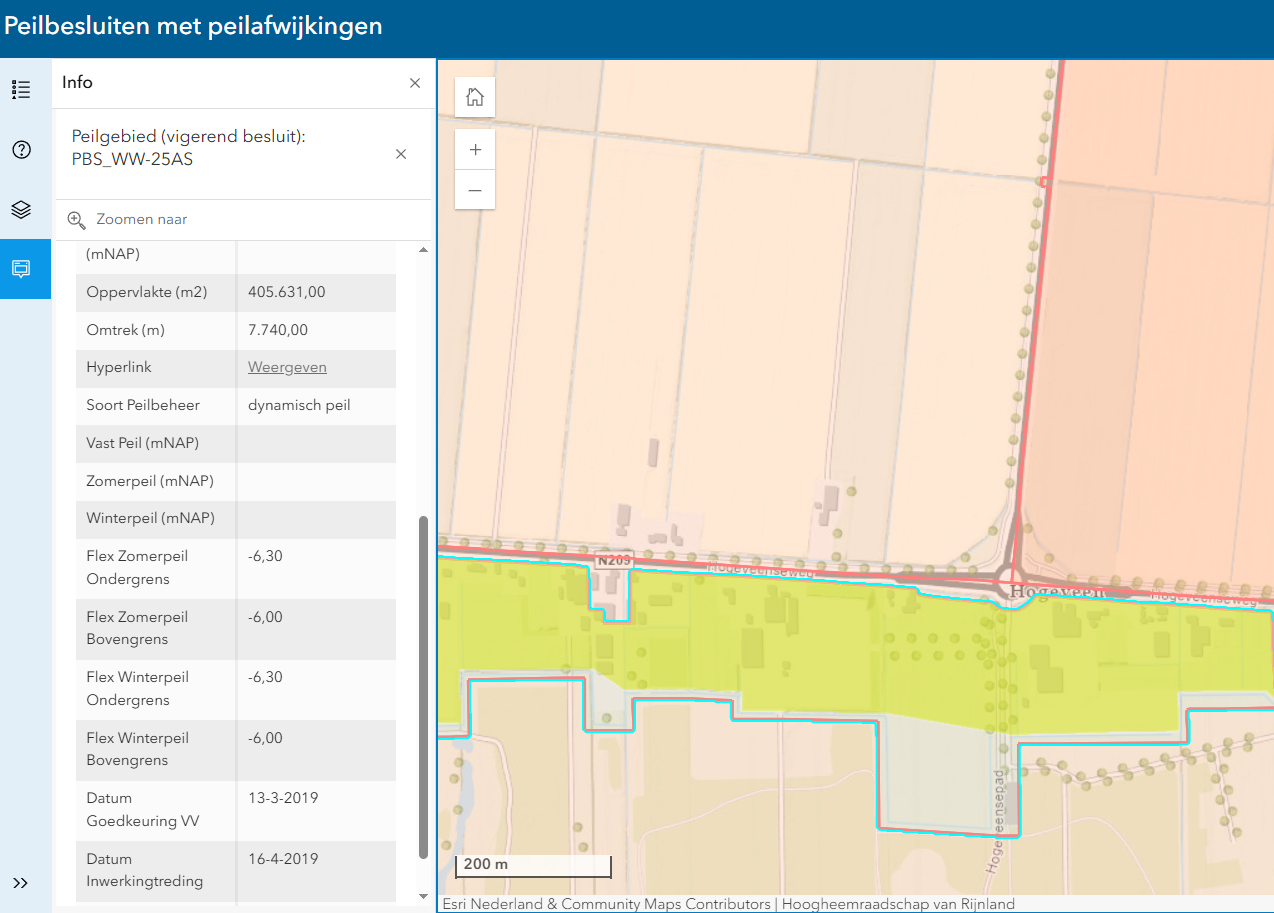Click the Flex Zomerpeil Ondergrens label
This screenshot has height=913, width=1274.
pyautogui.click(x=137, y=568)
